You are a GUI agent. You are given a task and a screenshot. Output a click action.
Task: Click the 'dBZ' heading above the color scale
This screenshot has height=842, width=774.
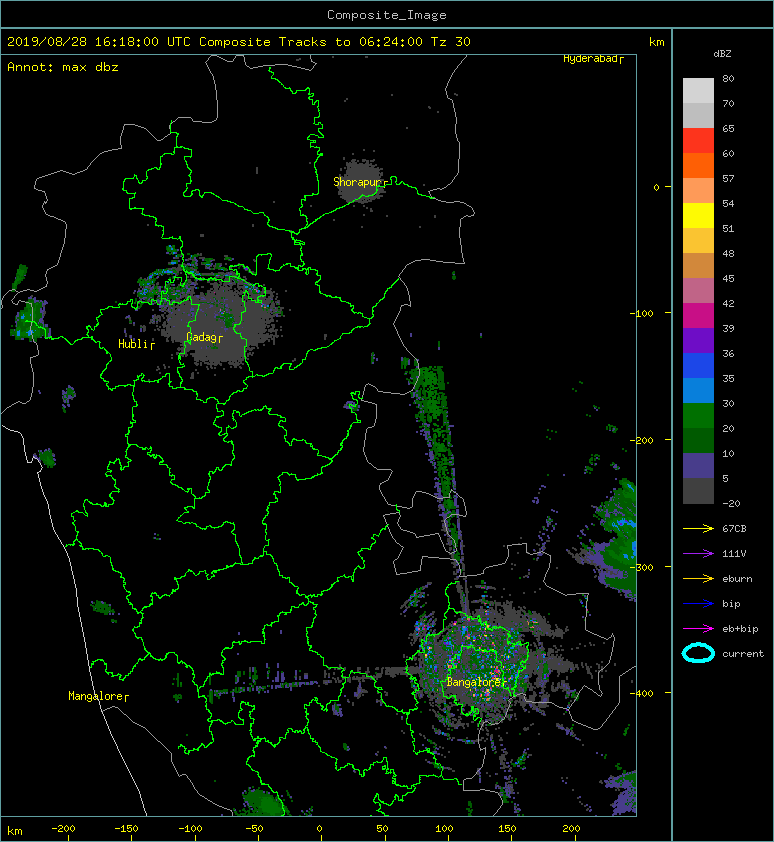click(722, 54)
